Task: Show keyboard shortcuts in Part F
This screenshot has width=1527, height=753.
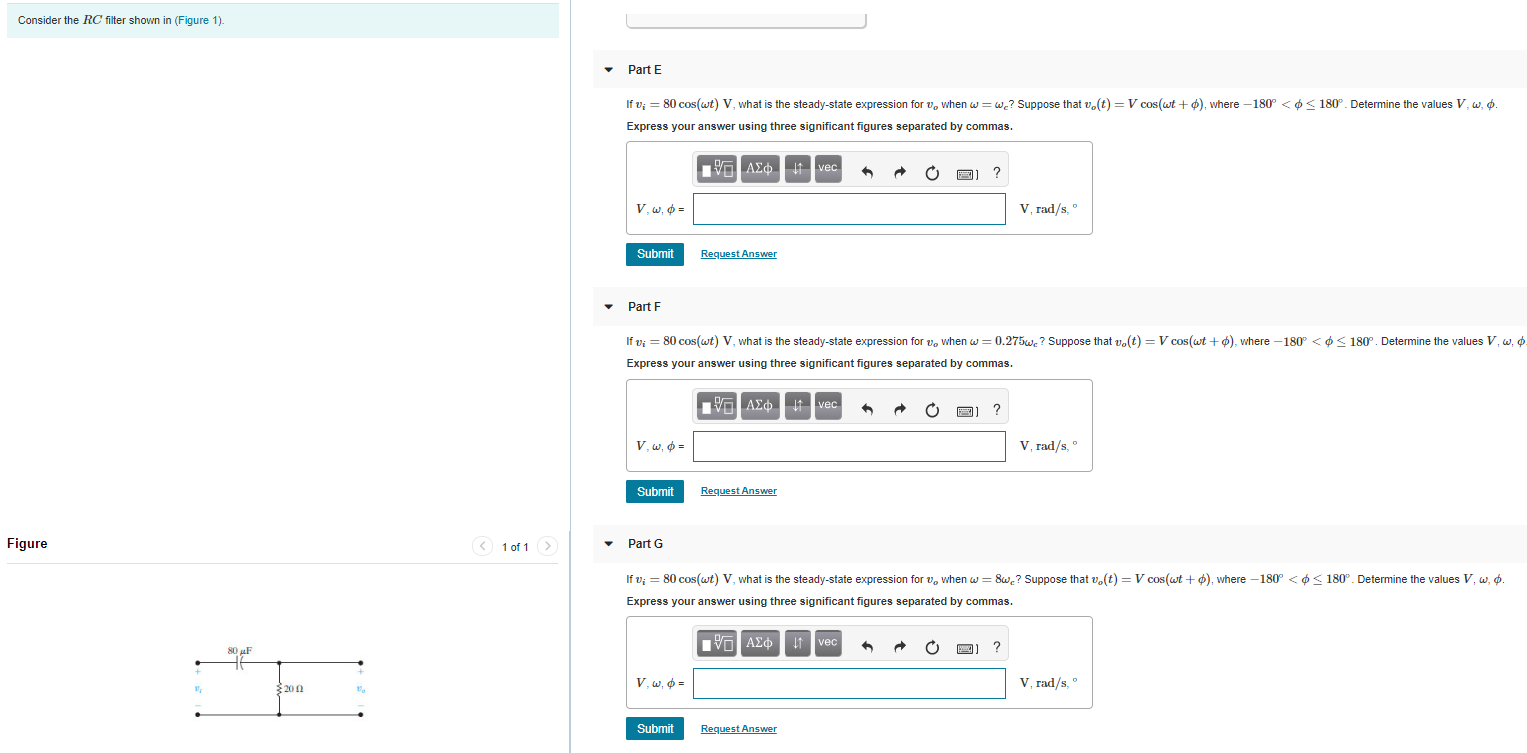Action: pos(966,410)
